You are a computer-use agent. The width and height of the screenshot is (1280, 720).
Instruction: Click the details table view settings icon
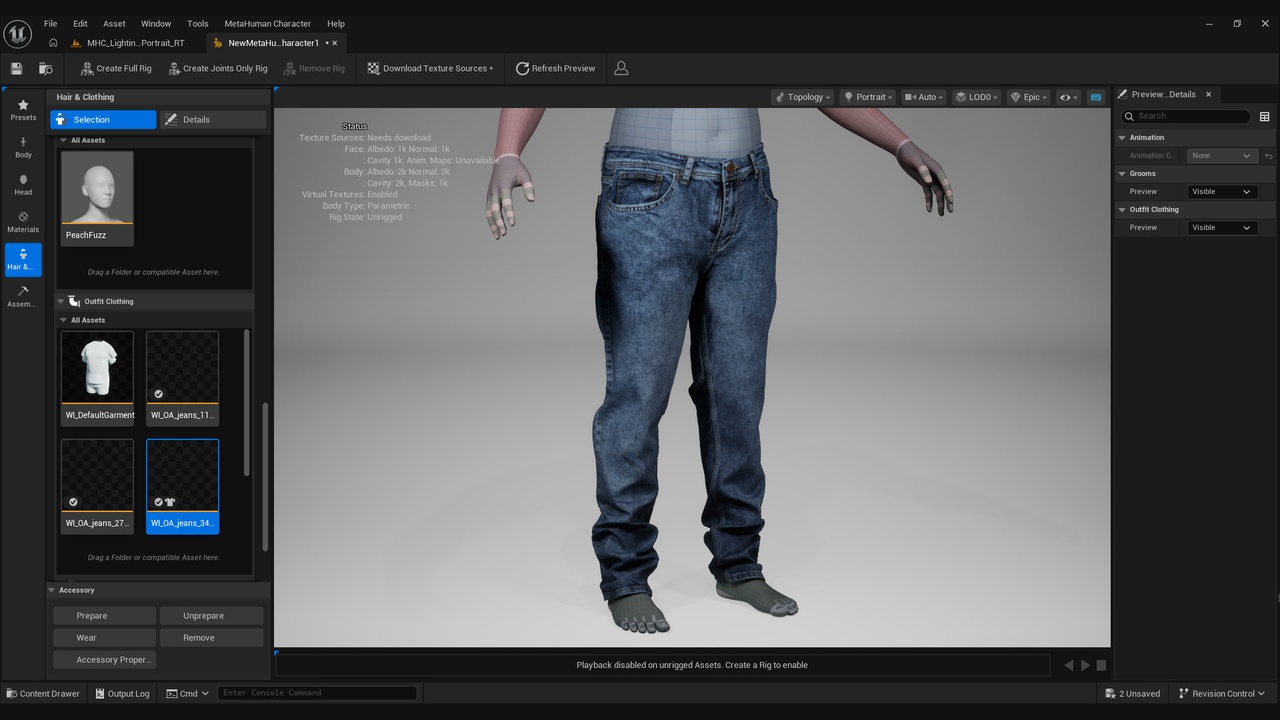[x=1264, y=116]
